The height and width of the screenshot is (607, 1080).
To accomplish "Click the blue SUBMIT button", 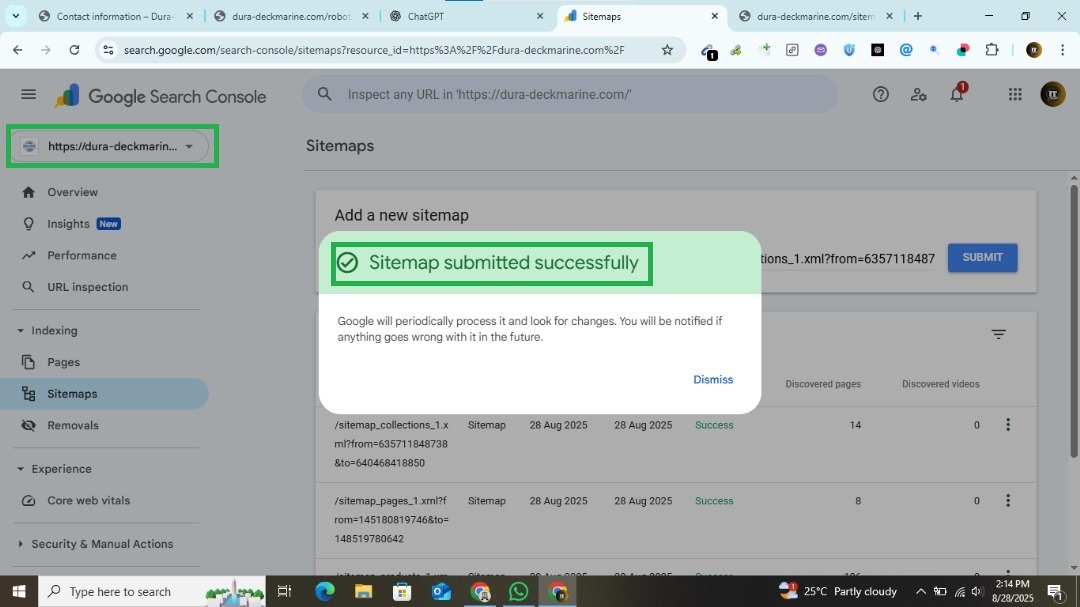I will (x=982, y=258).
